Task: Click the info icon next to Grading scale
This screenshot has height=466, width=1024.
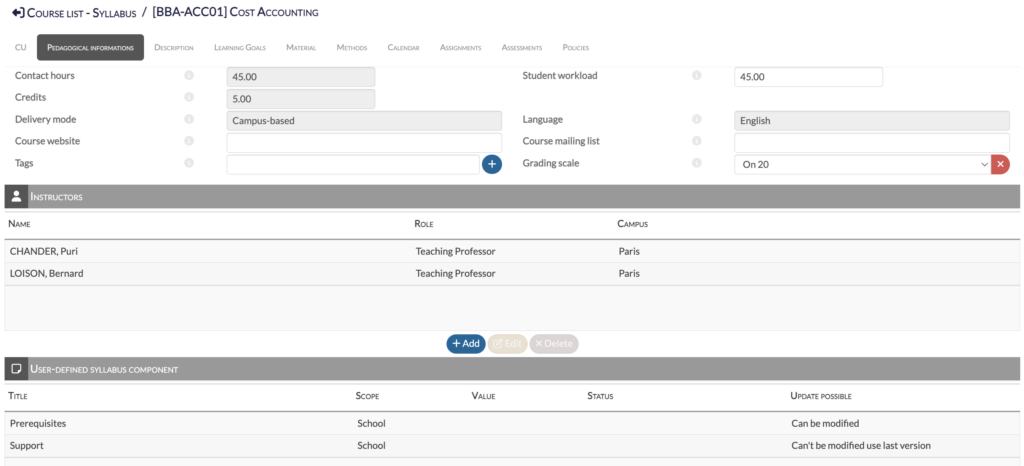Action: (697, 164)
